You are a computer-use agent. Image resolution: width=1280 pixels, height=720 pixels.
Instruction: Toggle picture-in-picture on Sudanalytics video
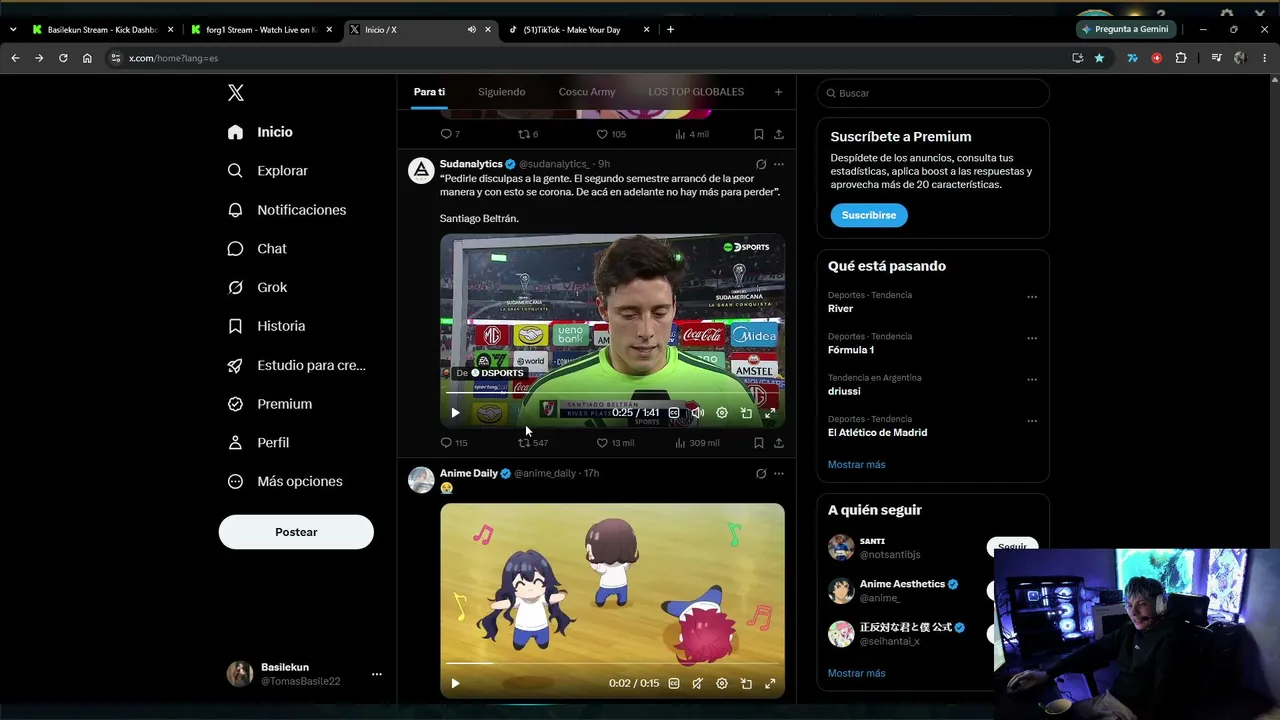click(746, 413)
